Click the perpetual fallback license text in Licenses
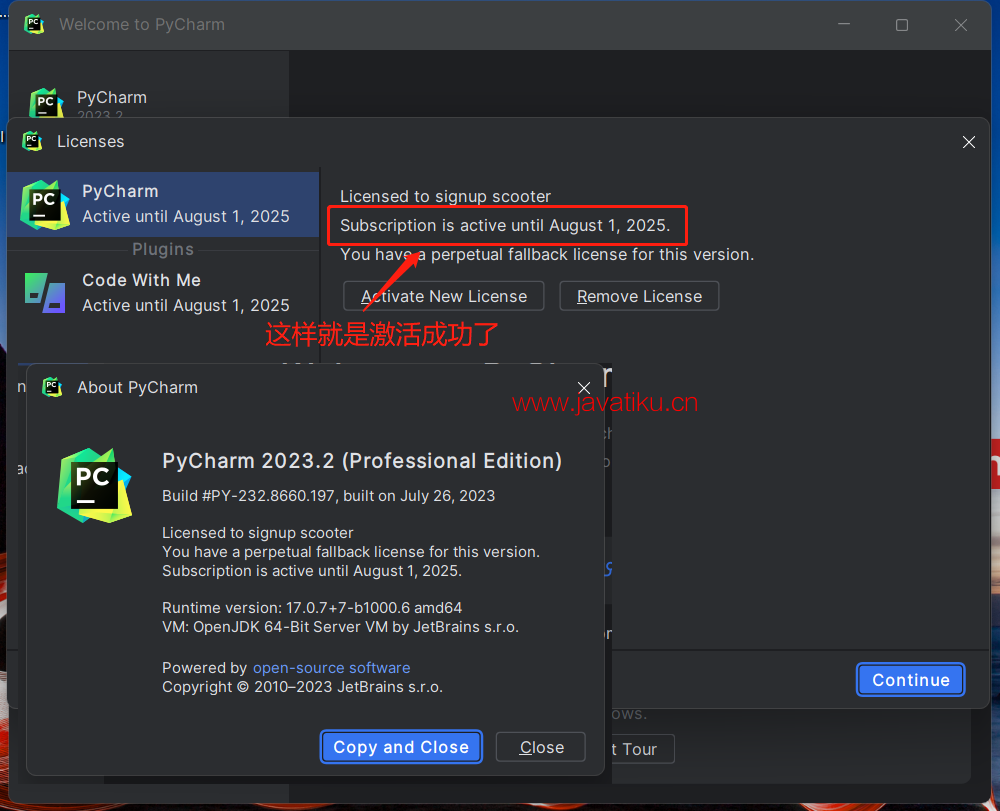 pyautogui.click(x=547, y=254)
